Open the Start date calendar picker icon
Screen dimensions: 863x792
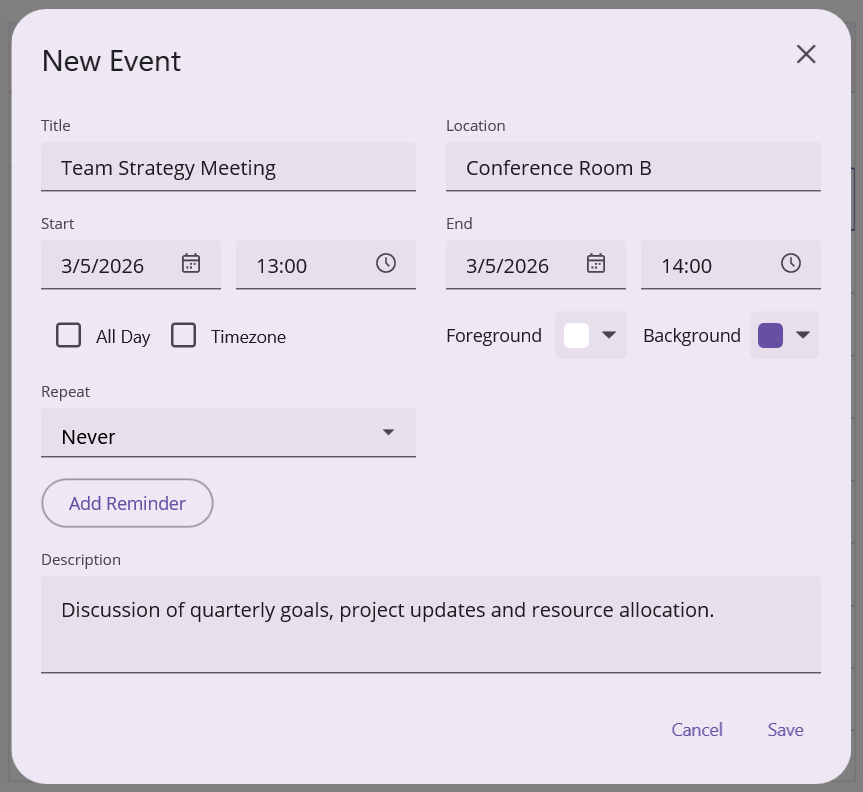[x=191, y=263]
